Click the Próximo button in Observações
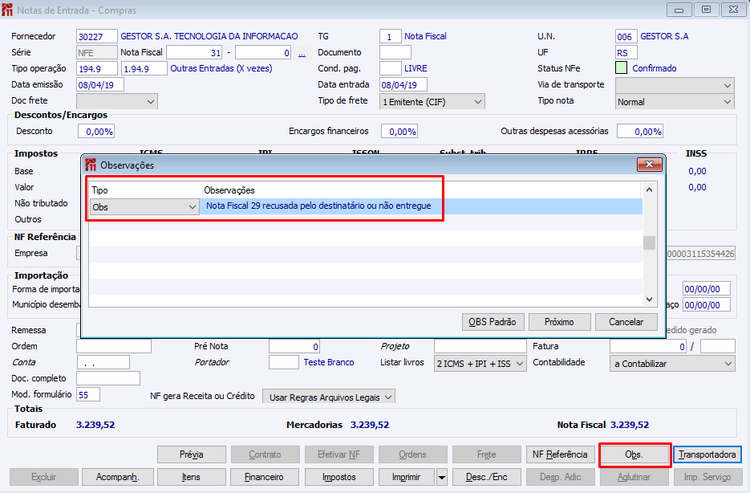The image size is (750, 493). click(x=559, y=322)
